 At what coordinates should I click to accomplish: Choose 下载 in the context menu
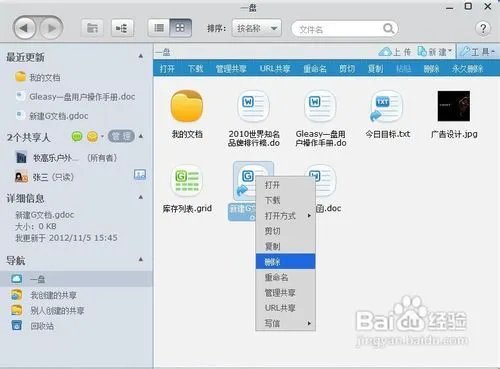(285, 200)
